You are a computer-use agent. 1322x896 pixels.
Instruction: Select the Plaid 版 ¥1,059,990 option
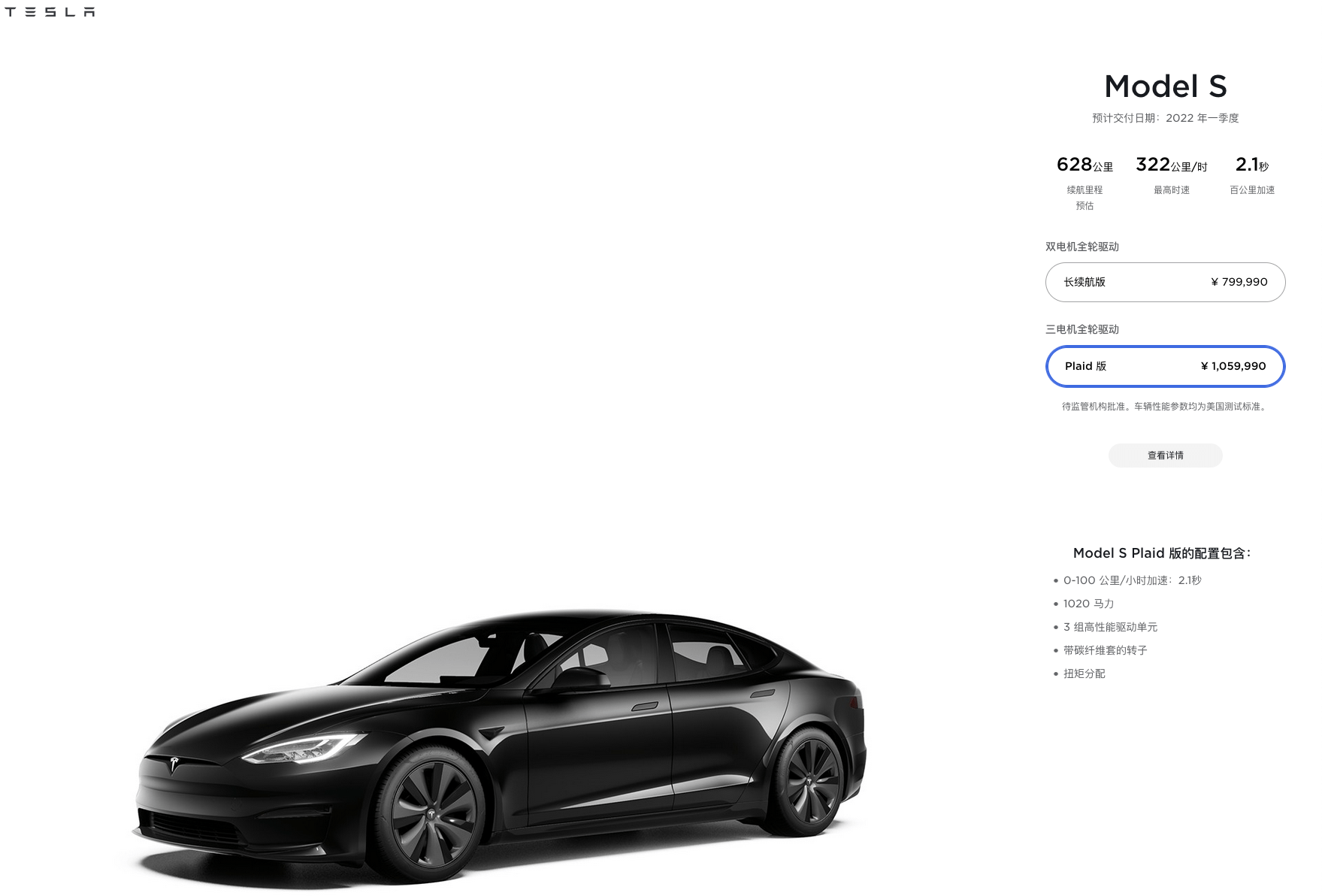point(1165,366)
